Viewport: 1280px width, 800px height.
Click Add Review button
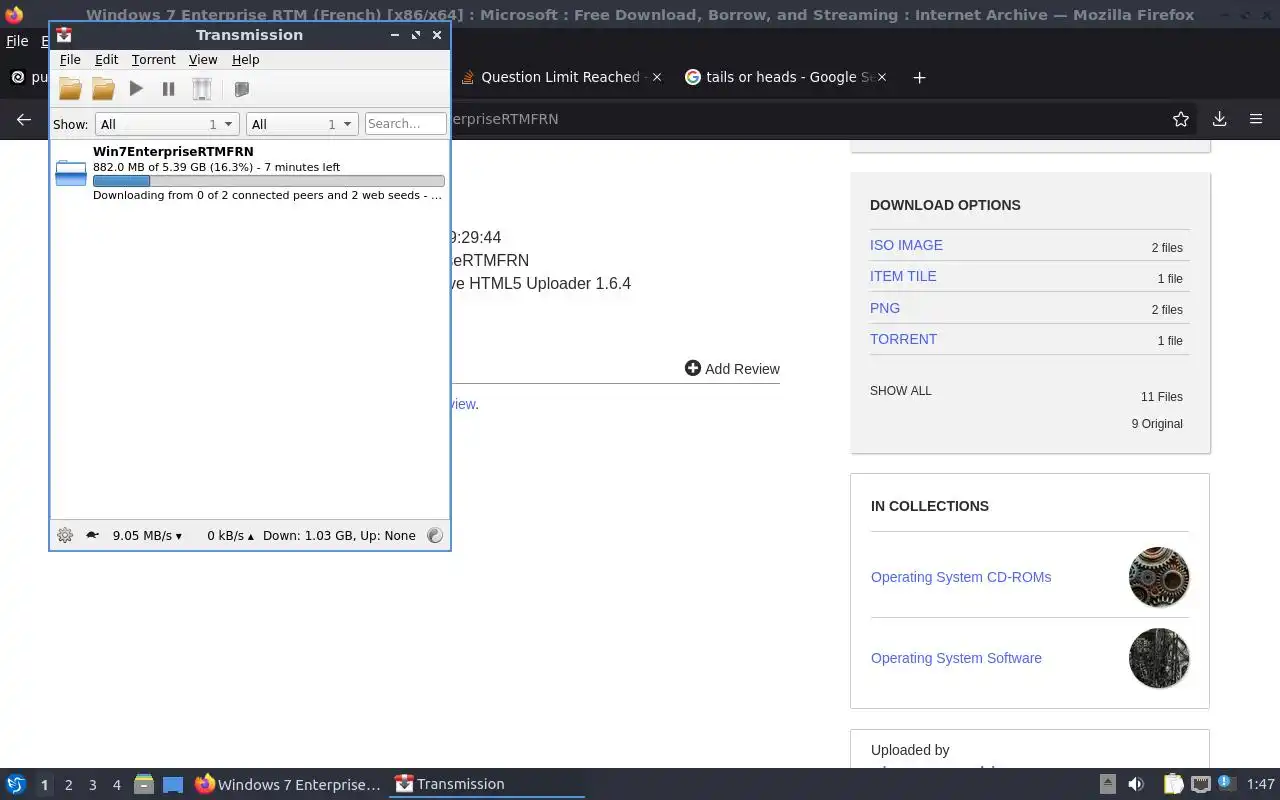732,369
